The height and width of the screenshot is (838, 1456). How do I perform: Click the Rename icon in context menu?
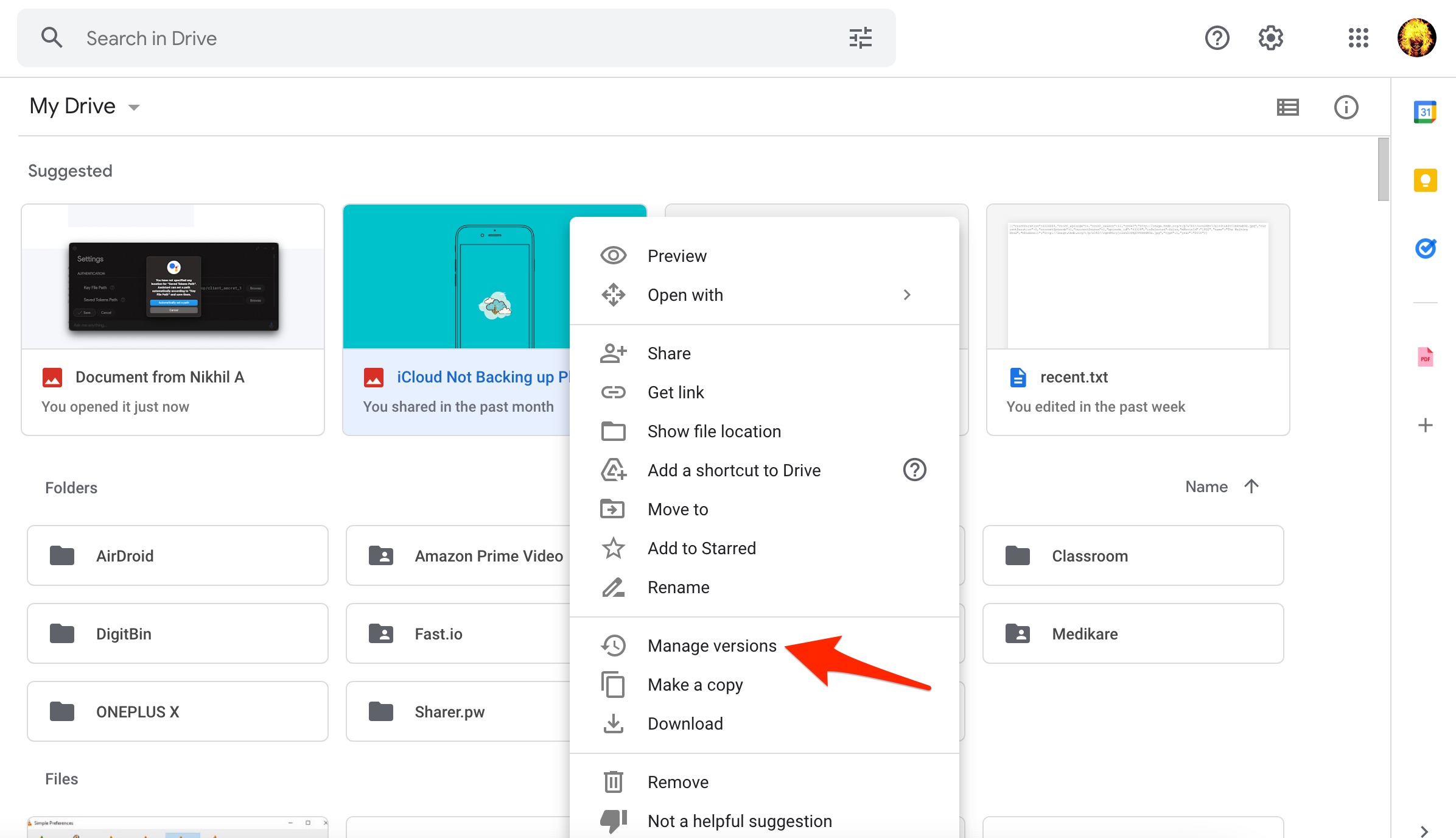(x=613, y=587)
